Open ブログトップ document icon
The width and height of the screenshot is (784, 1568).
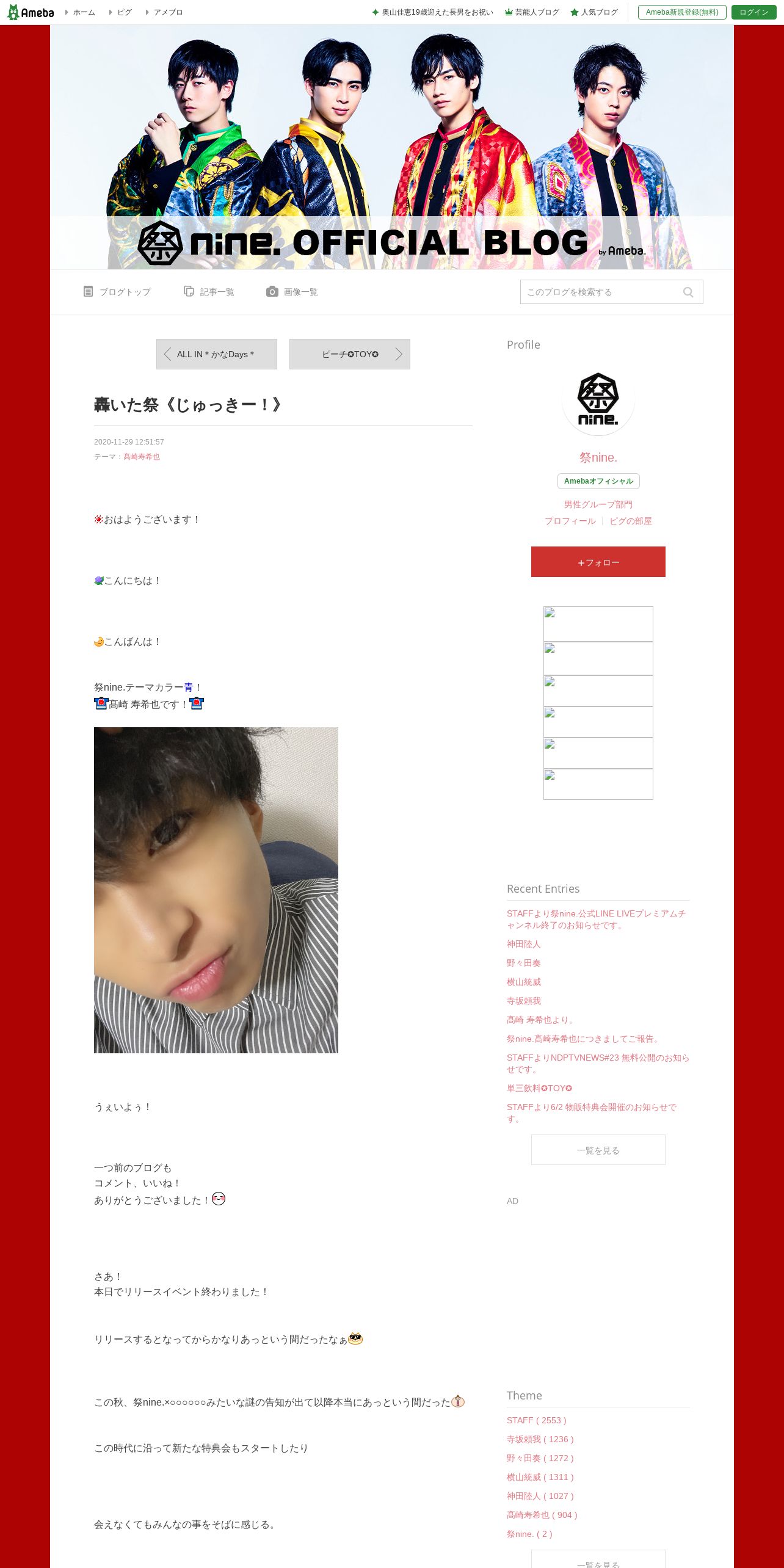coord(88,292)
